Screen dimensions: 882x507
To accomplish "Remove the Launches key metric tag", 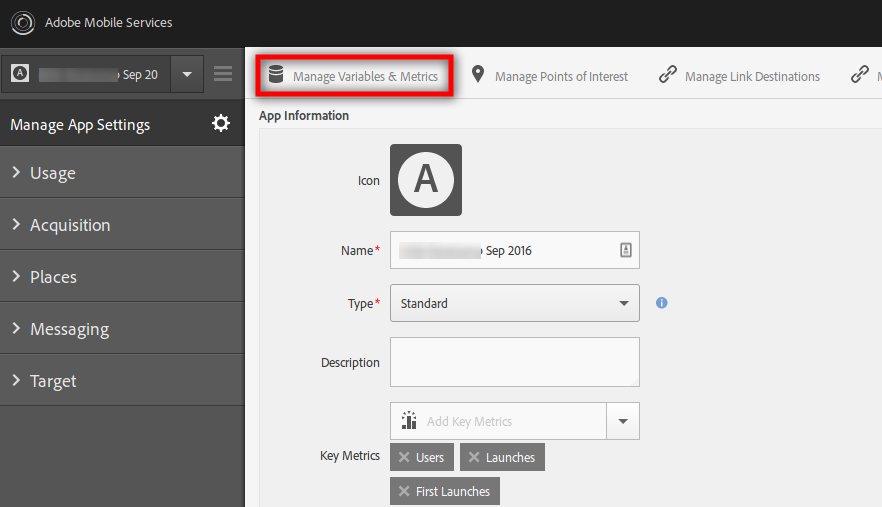I will 474,457.
